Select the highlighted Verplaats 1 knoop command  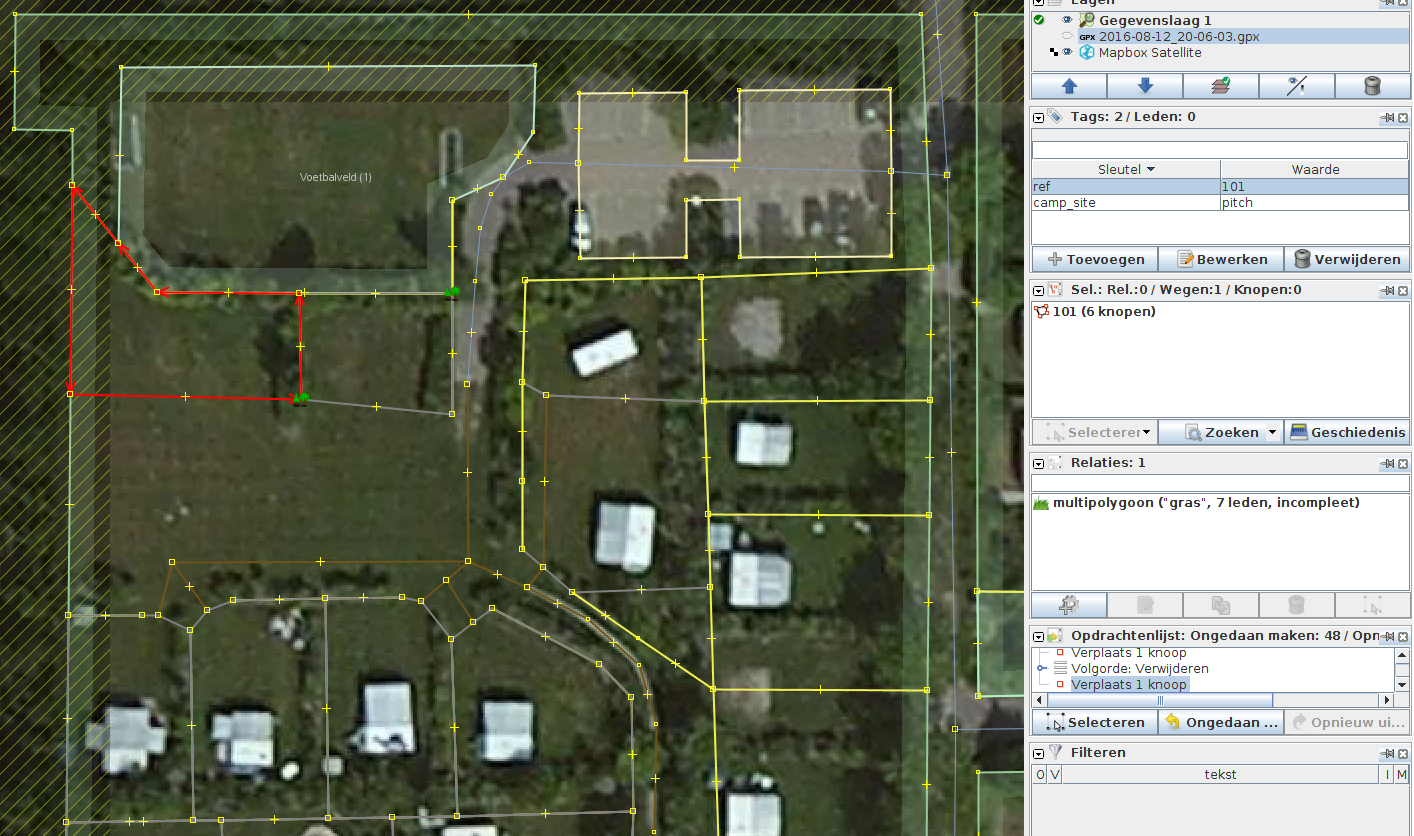pos(1129,684)
